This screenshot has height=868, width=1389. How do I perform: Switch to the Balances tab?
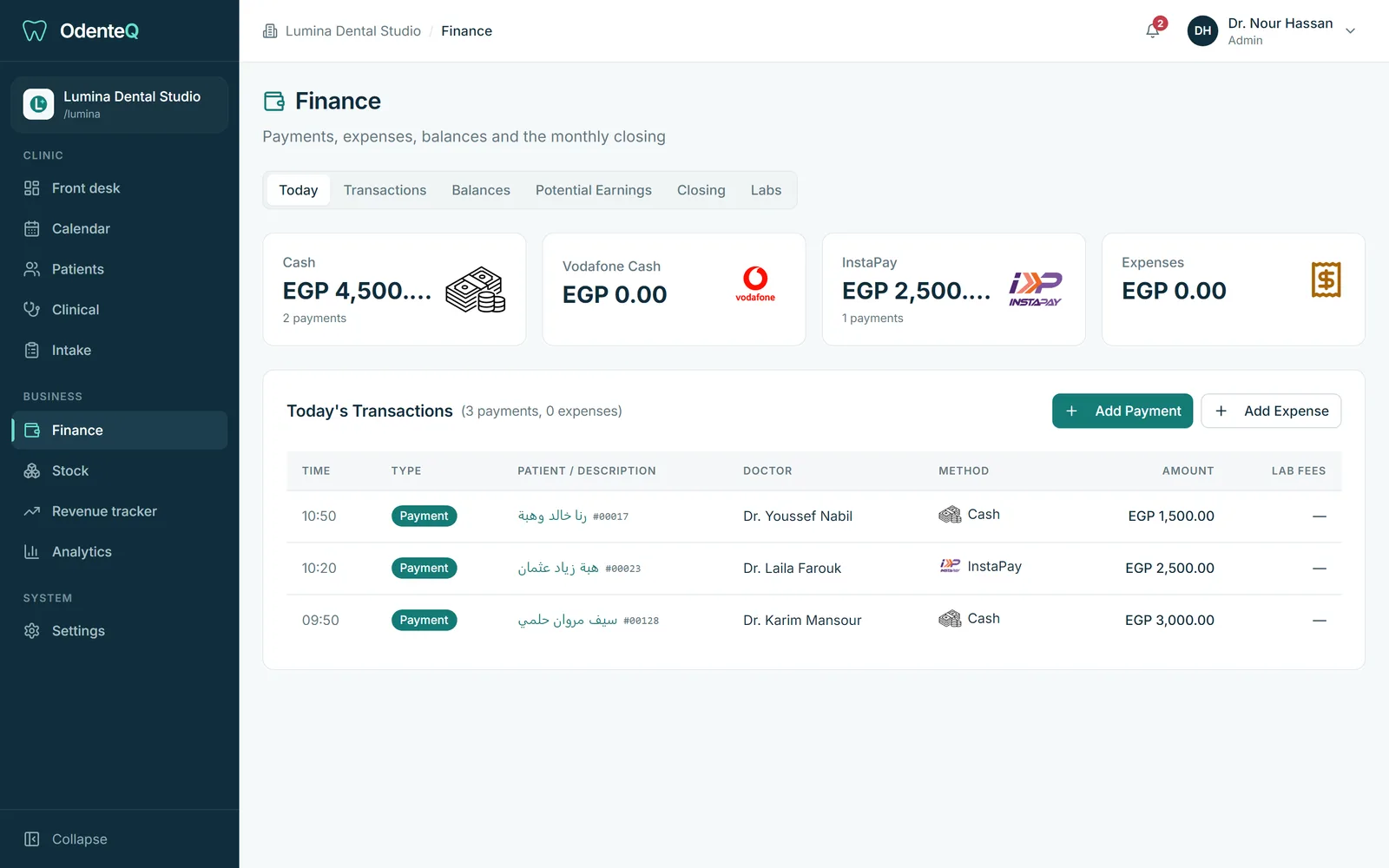481,190
